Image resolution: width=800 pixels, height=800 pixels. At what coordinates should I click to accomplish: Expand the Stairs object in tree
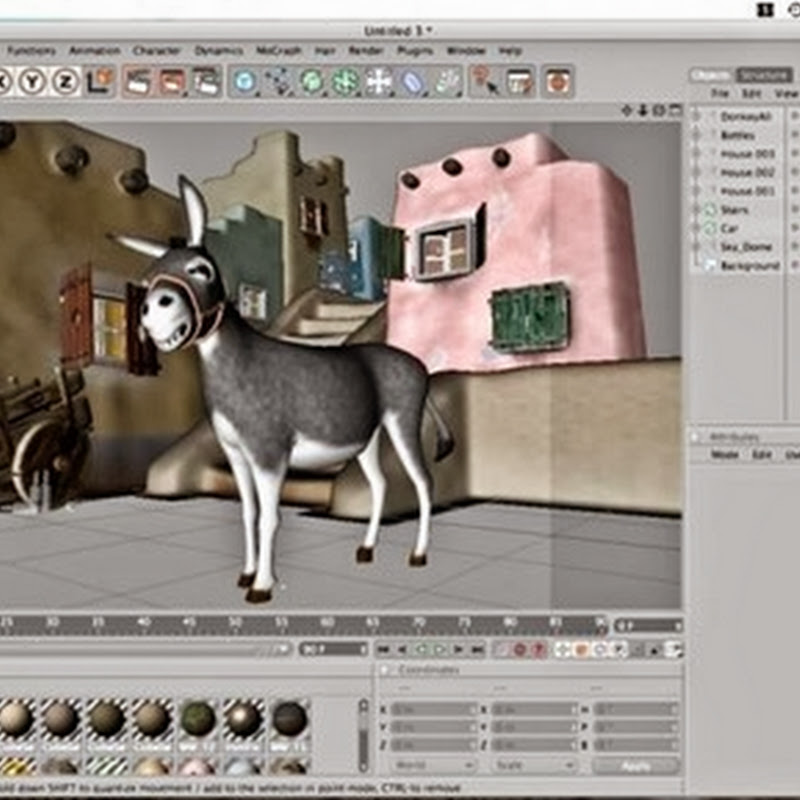click(x=697, y=210)
